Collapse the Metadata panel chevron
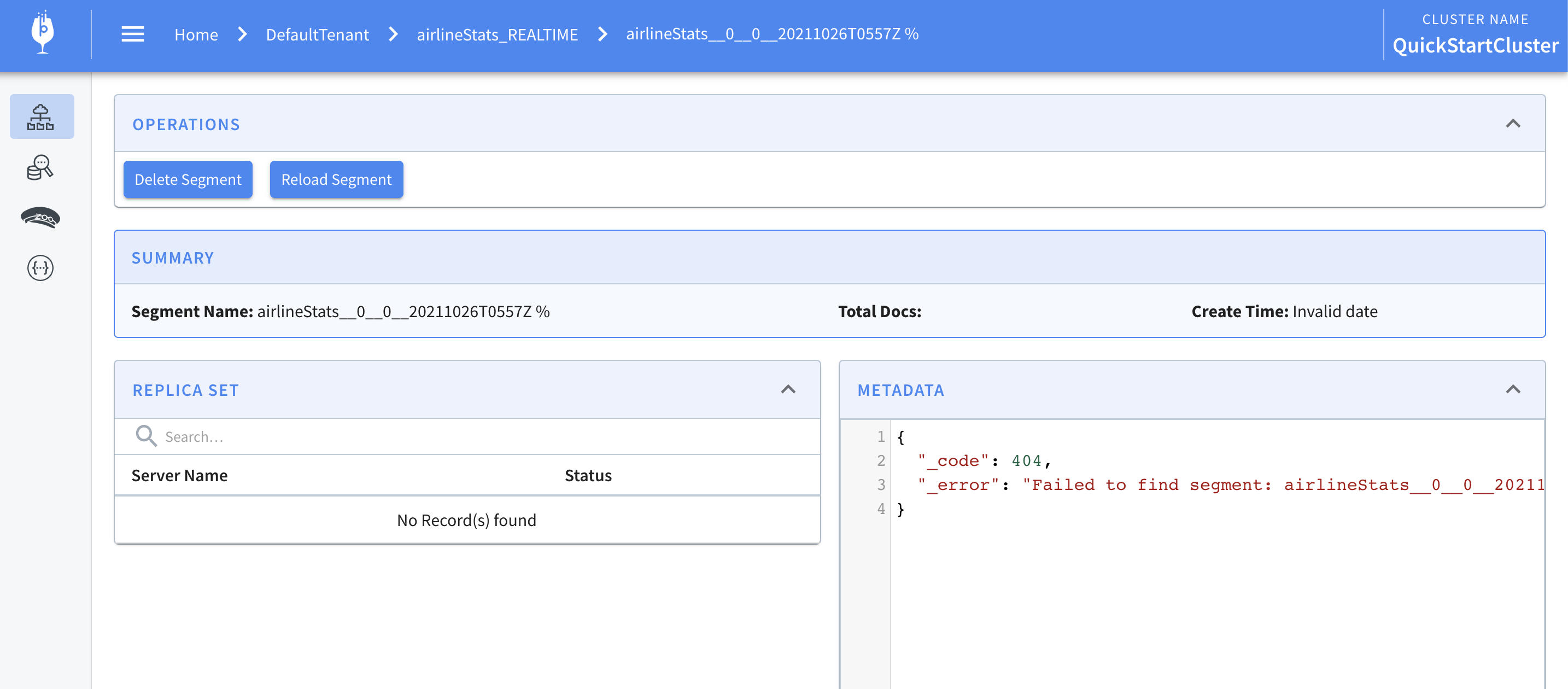The height and width of the screenshot is (689, 1568). [x=1513, y=389]
